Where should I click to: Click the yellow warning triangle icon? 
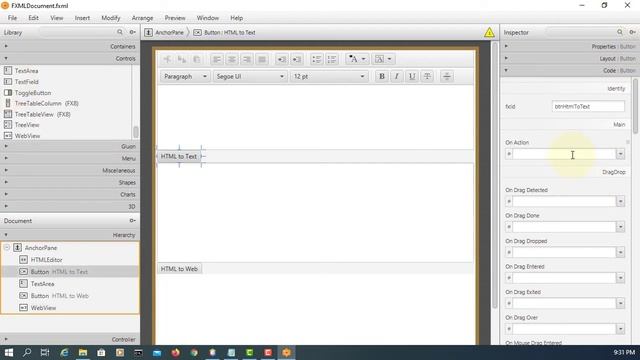coord(489,33)
